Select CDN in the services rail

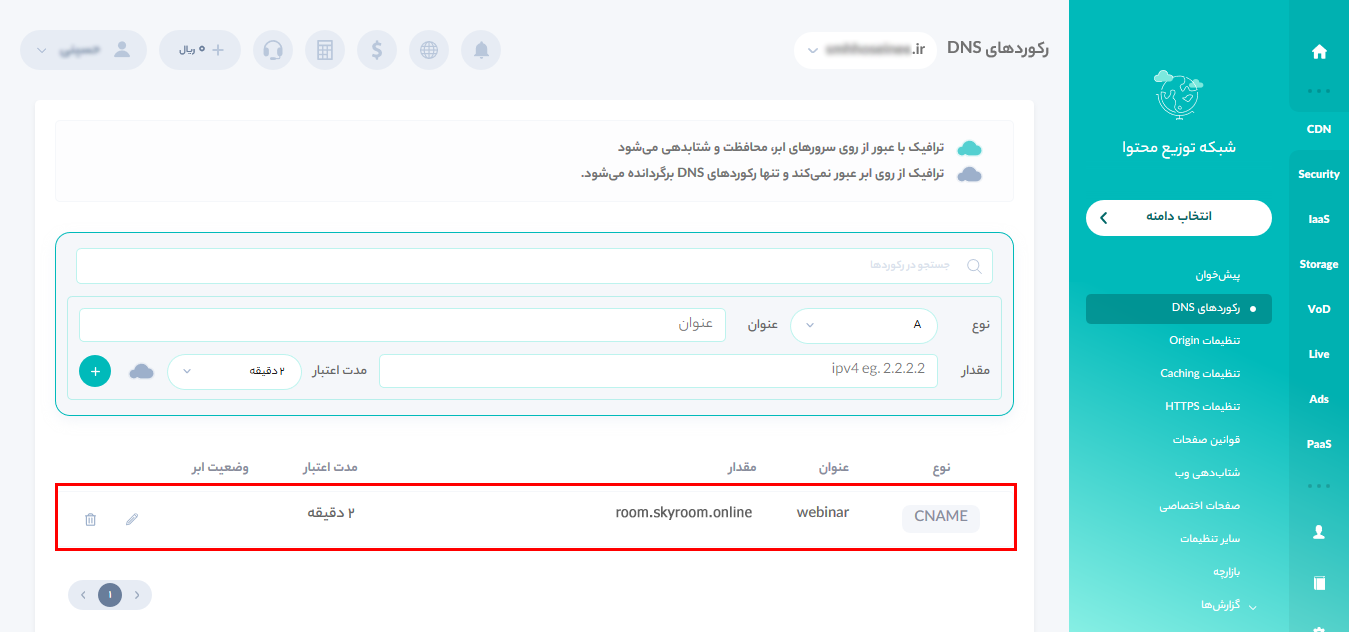pos(1319,130)
